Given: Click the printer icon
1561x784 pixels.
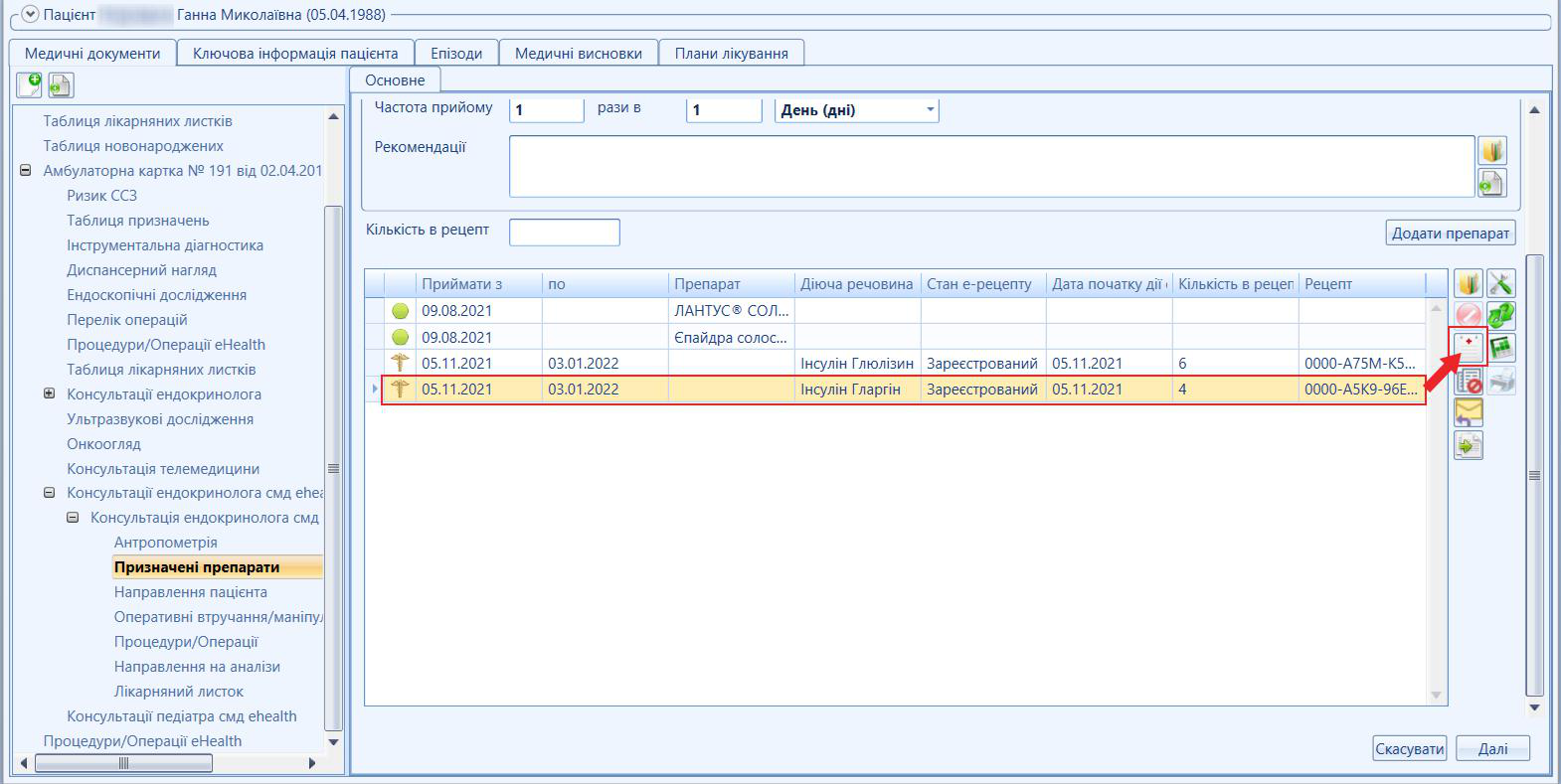Looking at the screenshot, I should click(x=1500, y=380).
